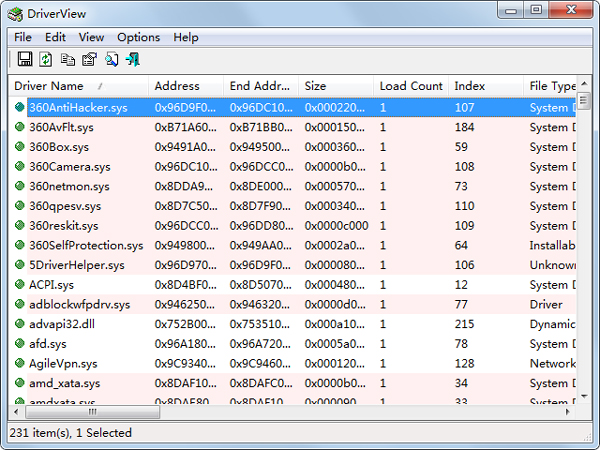This screenshot has width=600, height=450.
Task: Click the Save Selected Items toolbar icon
Action: point(25,59)
